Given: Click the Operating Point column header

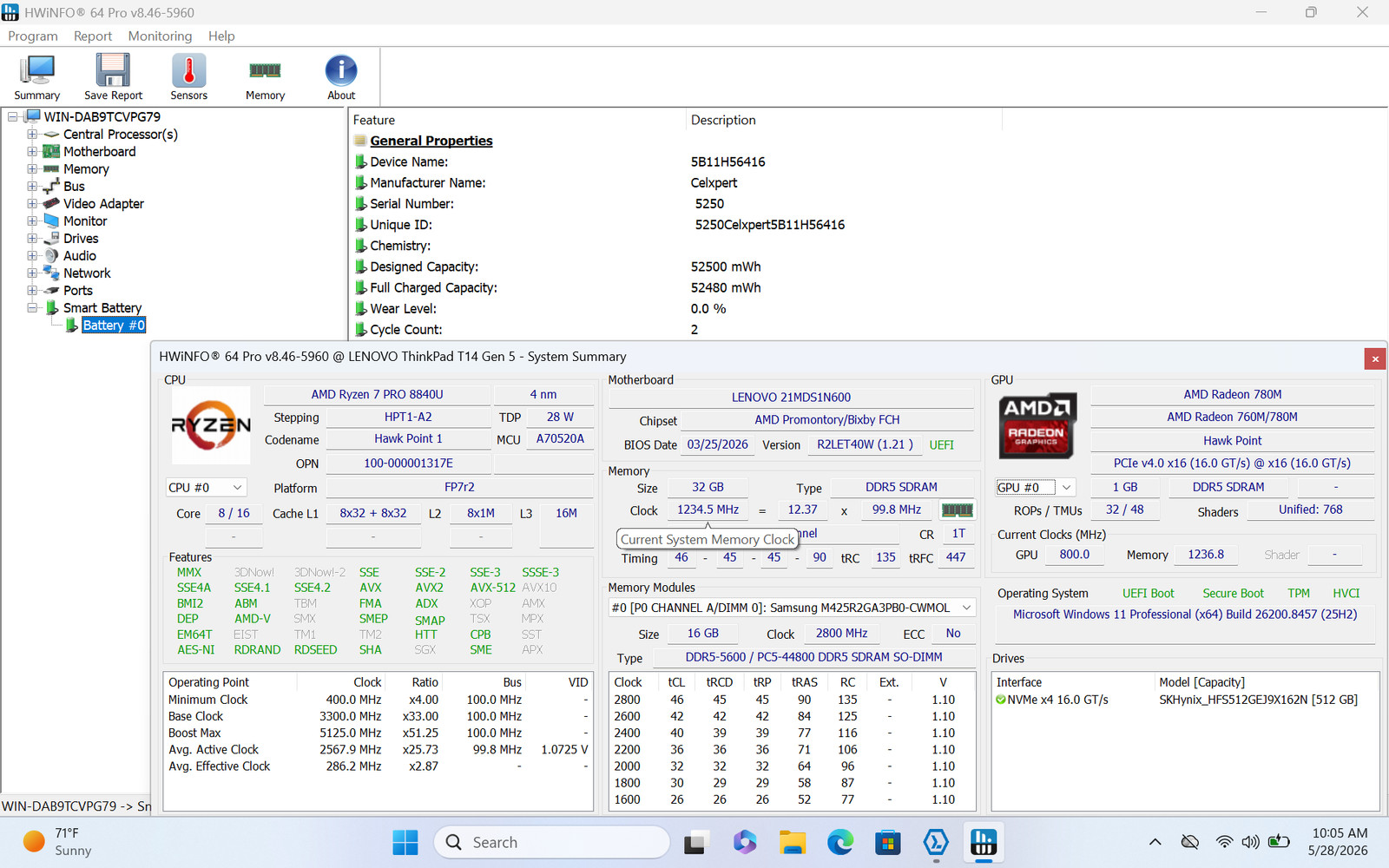Looking at the screenshot, I should click(231, 682).
